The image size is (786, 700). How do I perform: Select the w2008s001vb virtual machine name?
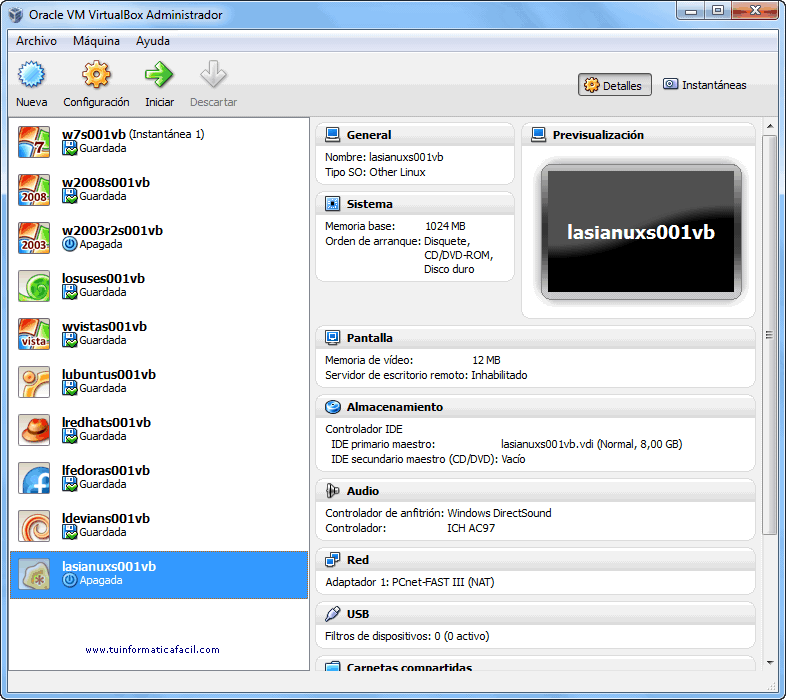[x=106, y=183]
